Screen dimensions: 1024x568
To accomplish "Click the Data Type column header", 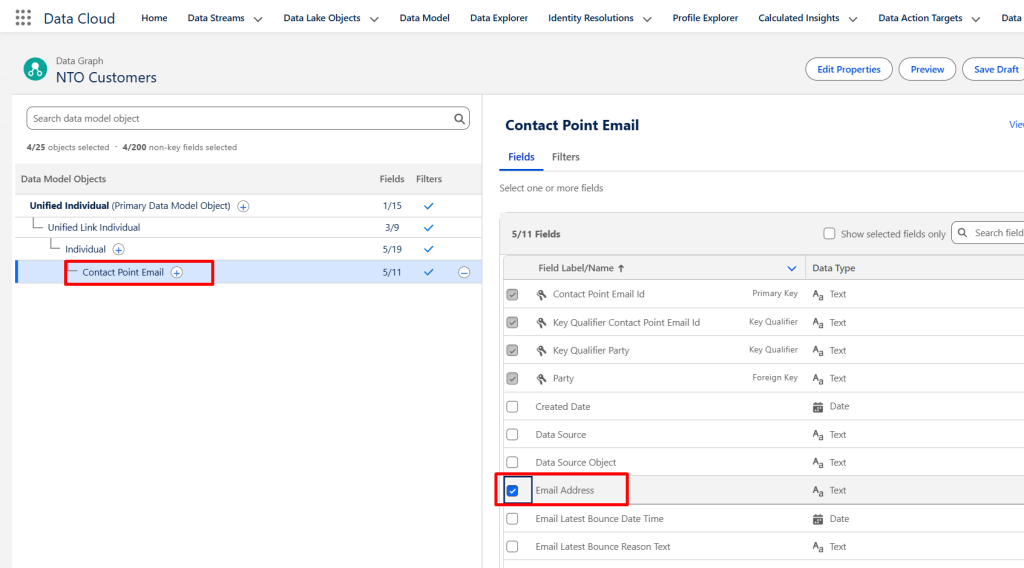I will [x=833, y=268].
